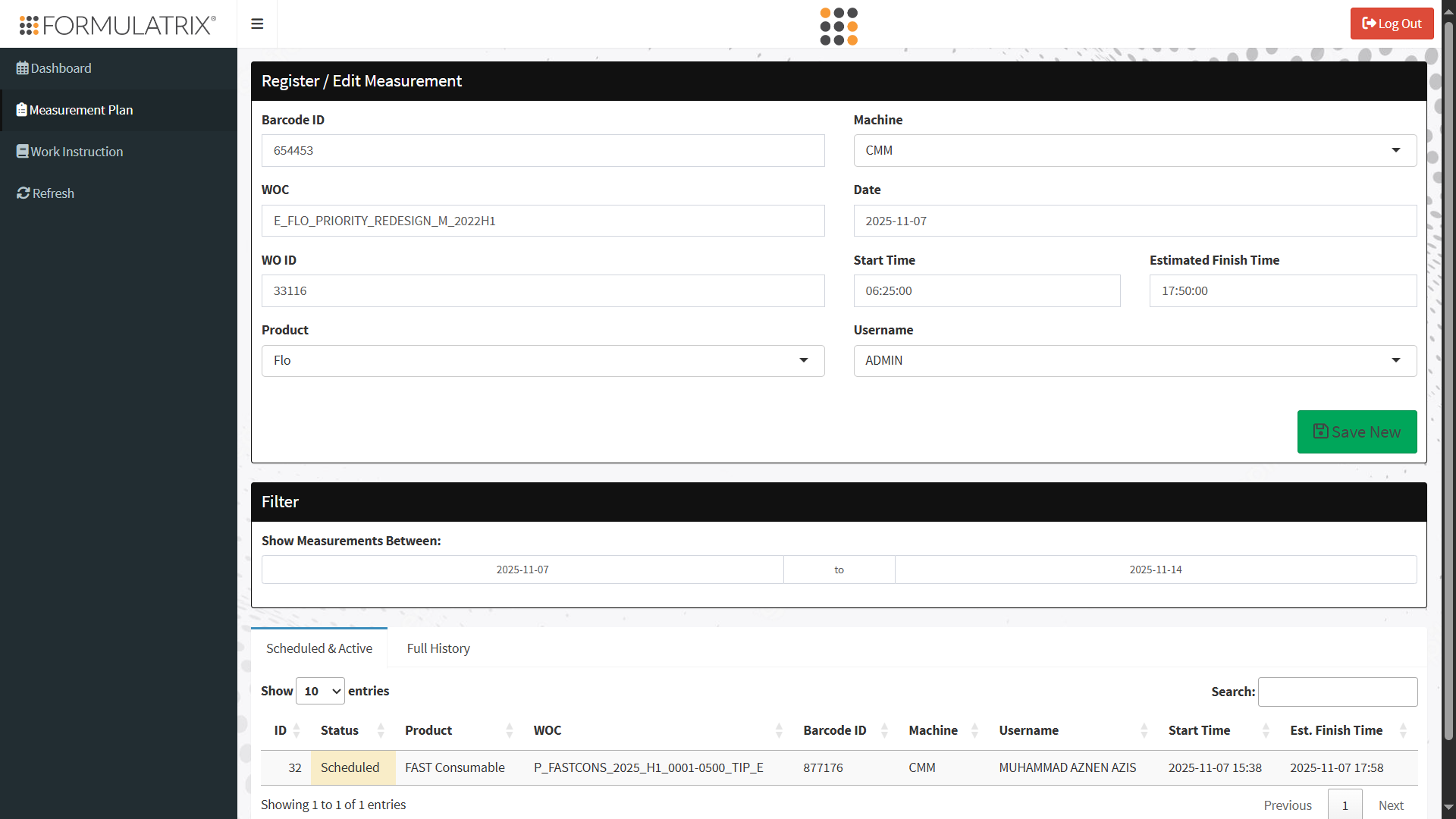Screen dimensions: 1456x819
Task: Click the Work Instruction book icon
Action: pos(23,152)
